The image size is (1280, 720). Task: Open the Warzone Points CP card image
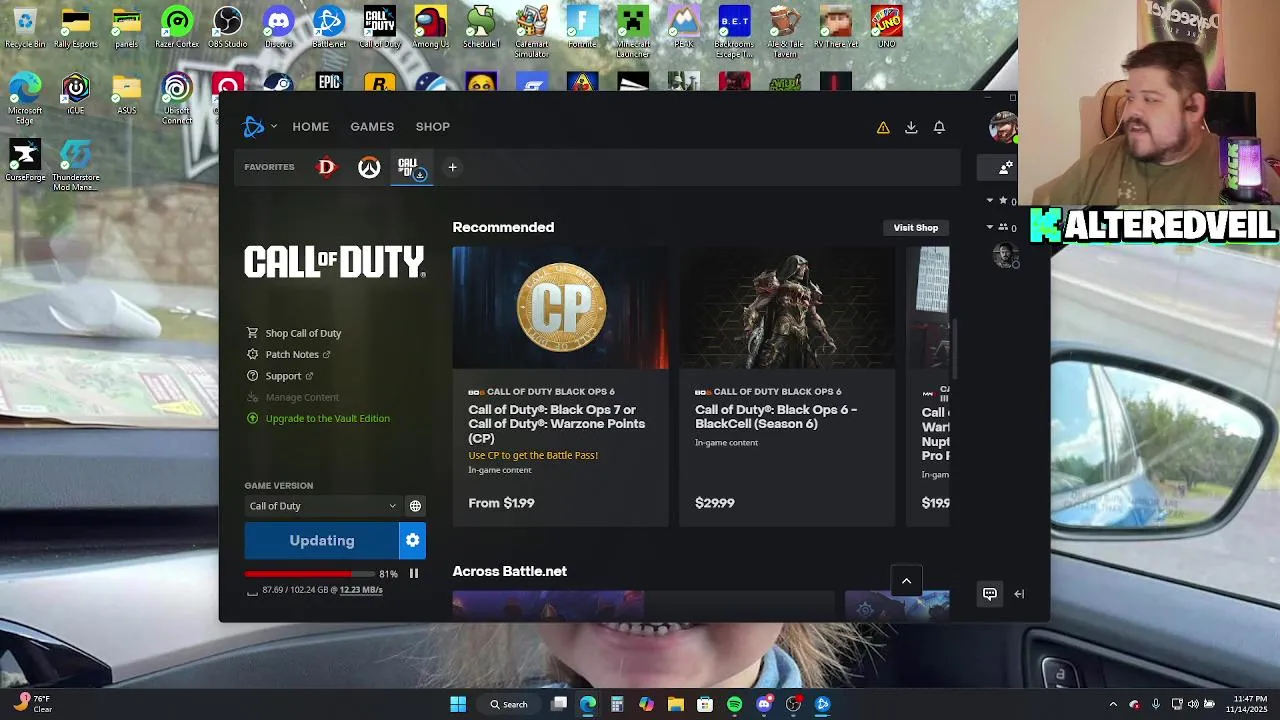pos(561,308)
